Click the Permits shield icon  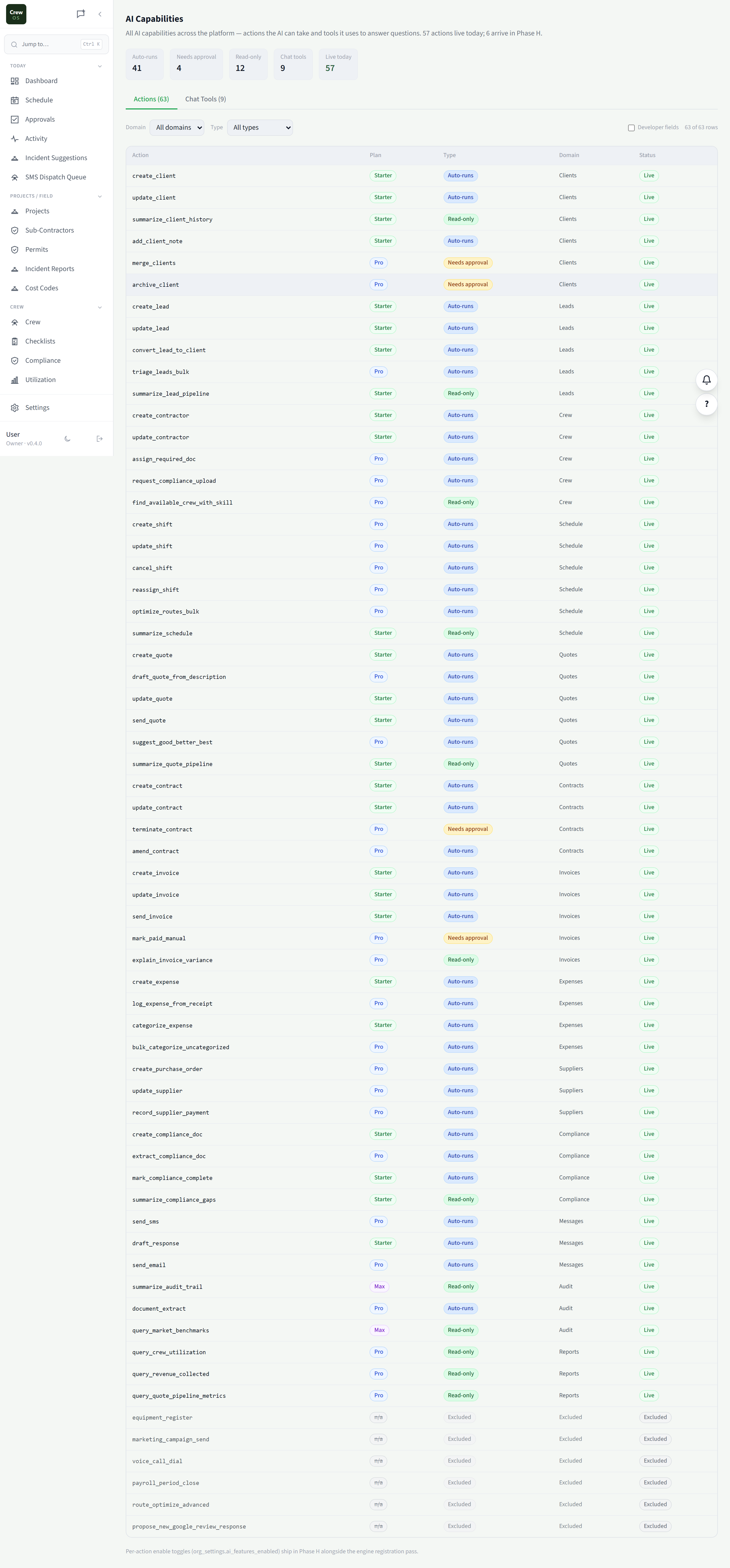click(x=15, y=250)
